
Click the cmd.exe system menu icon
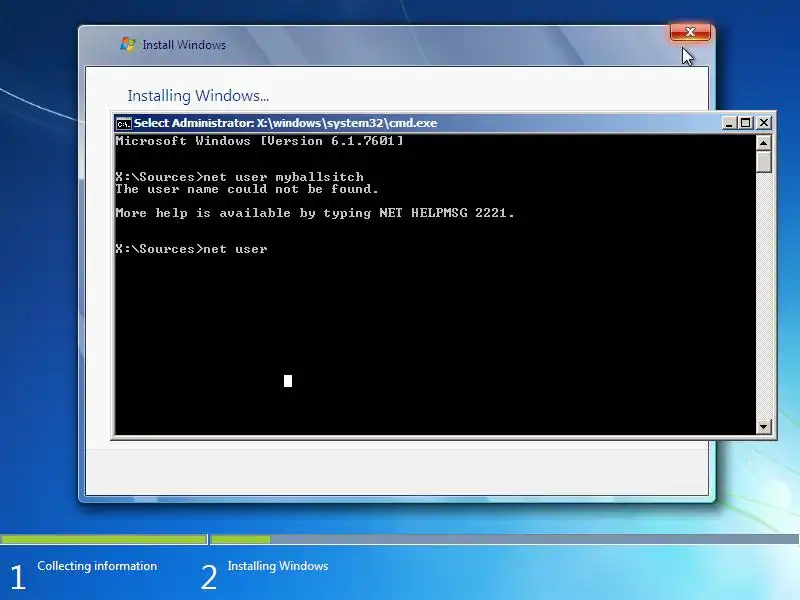[123, 123]
